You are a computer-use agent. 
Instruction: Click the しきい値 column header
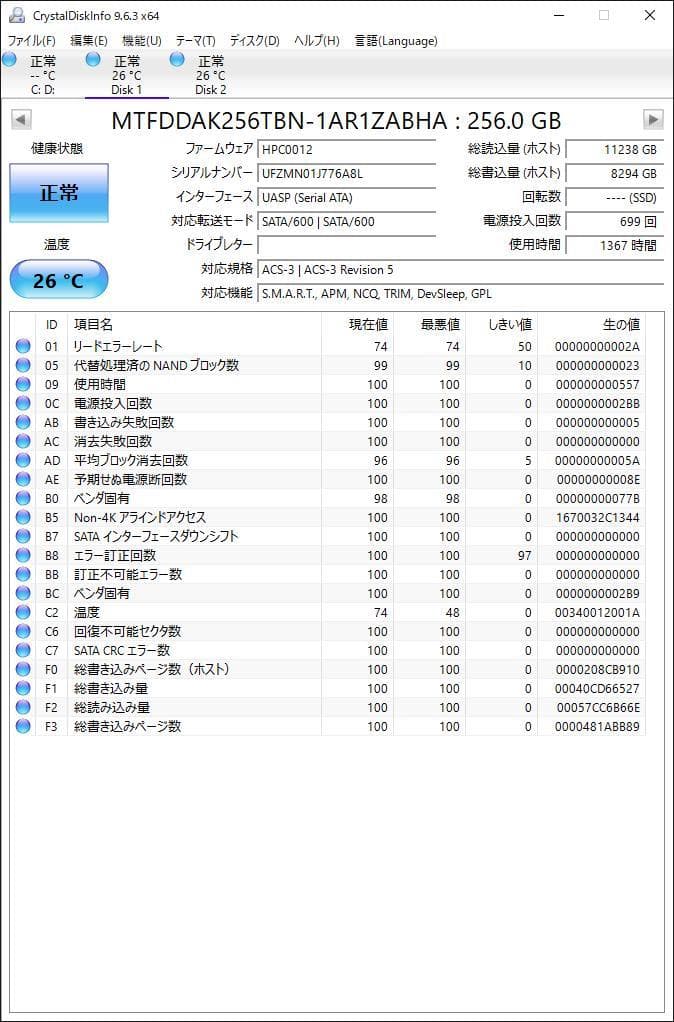point(502,325)
